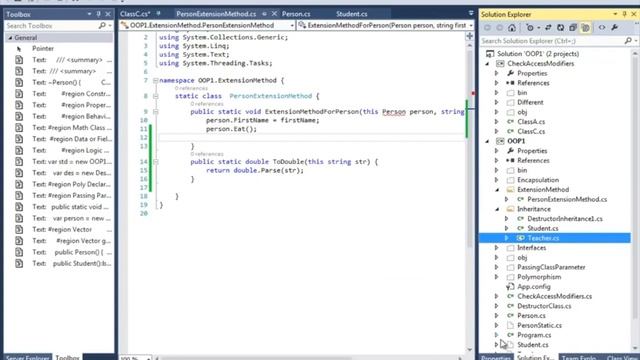Collapse the ExtensionMethod folder
Screen dimensions: 640x360
497,190
